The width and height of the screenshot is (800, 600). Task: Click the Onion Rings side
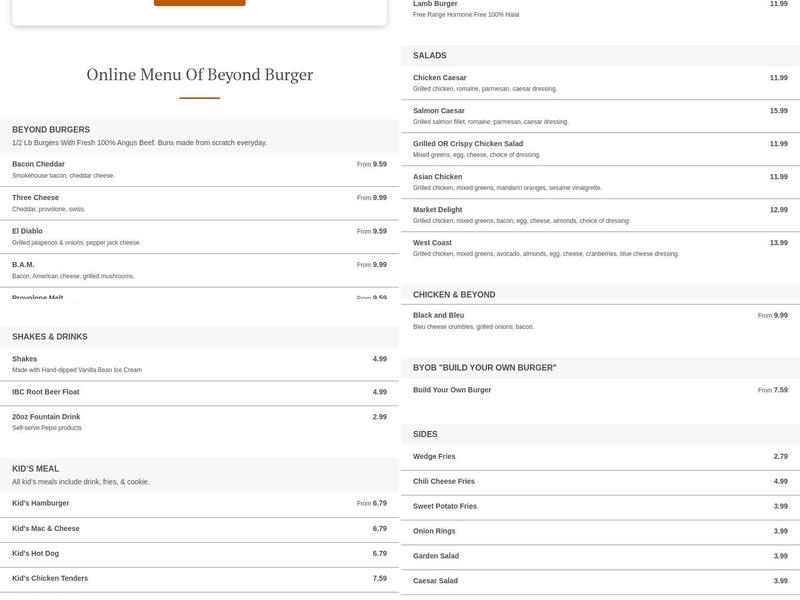[601, 531]
